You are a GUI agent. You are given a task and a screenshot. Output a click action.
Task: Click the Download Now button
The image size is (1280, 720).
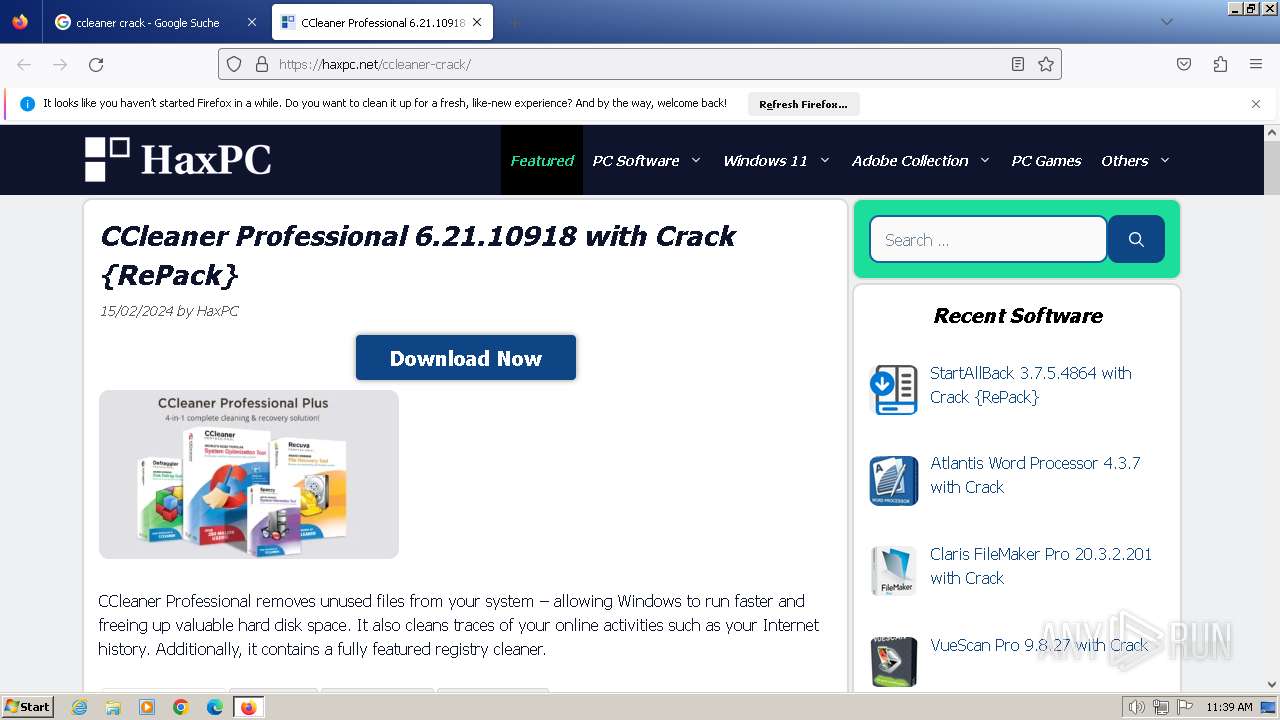(466, 358)
